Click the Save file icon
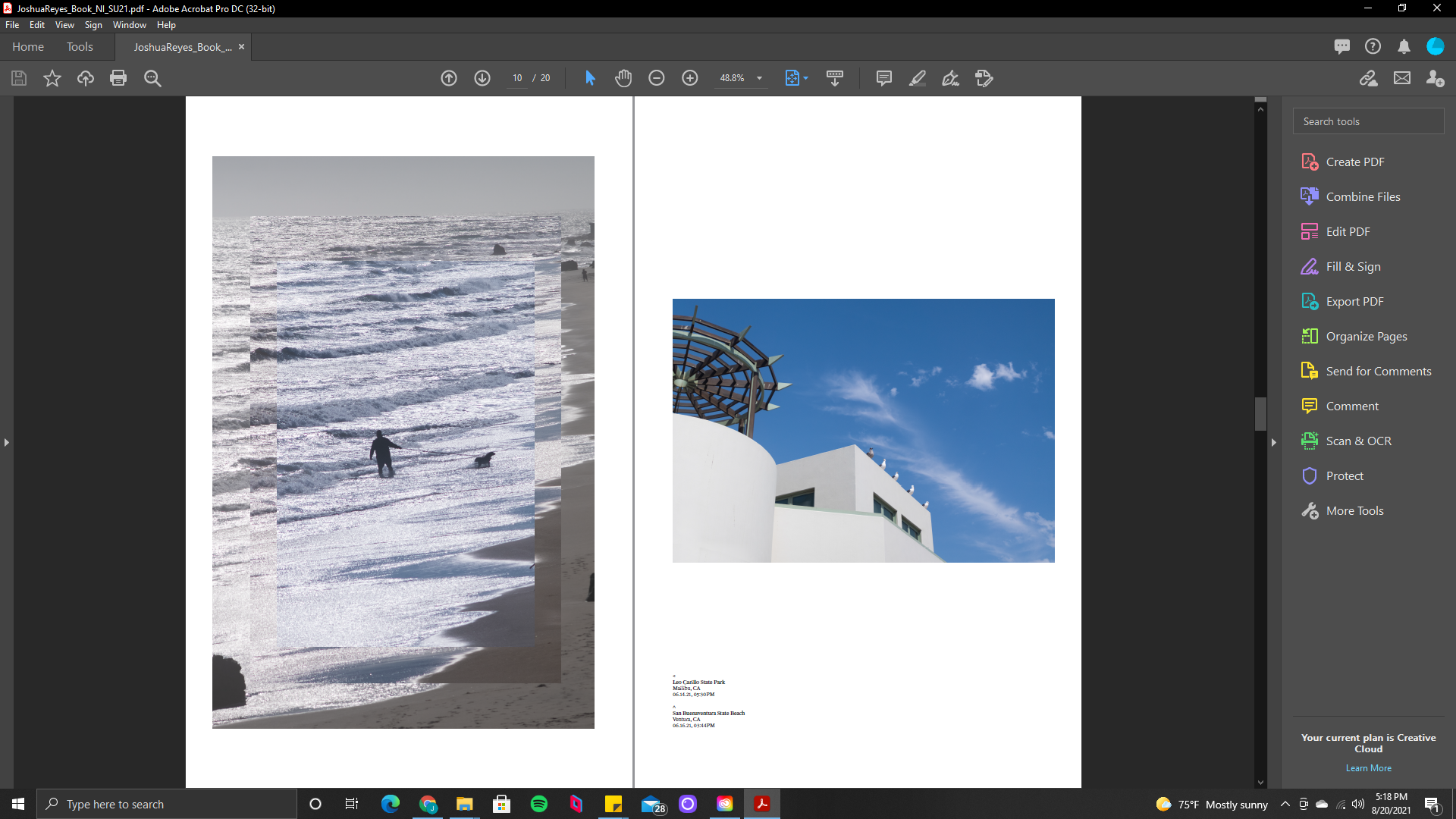 coord(19,78)
